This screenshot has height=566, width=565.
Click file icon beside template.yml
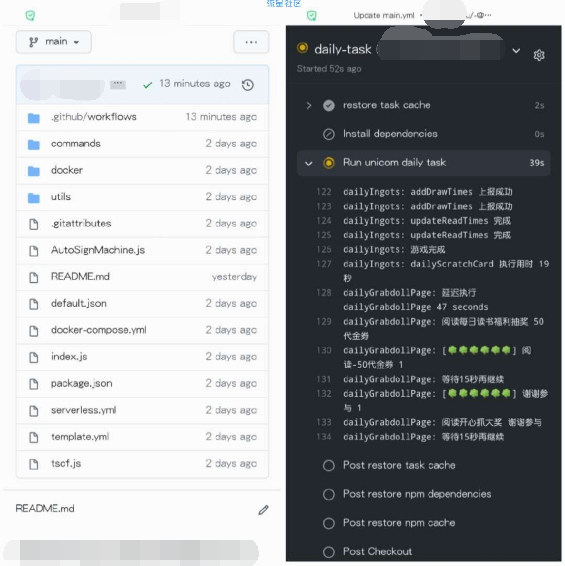34,437
